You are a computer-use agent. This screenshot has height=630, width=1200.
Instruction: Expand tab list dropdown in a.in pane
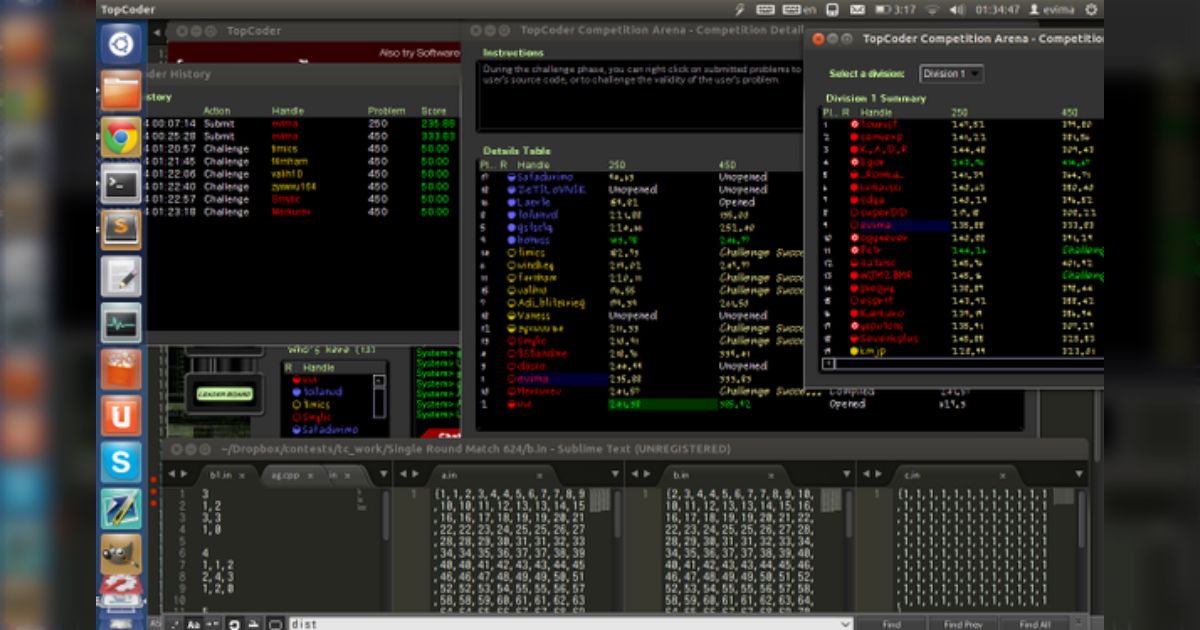613,475
